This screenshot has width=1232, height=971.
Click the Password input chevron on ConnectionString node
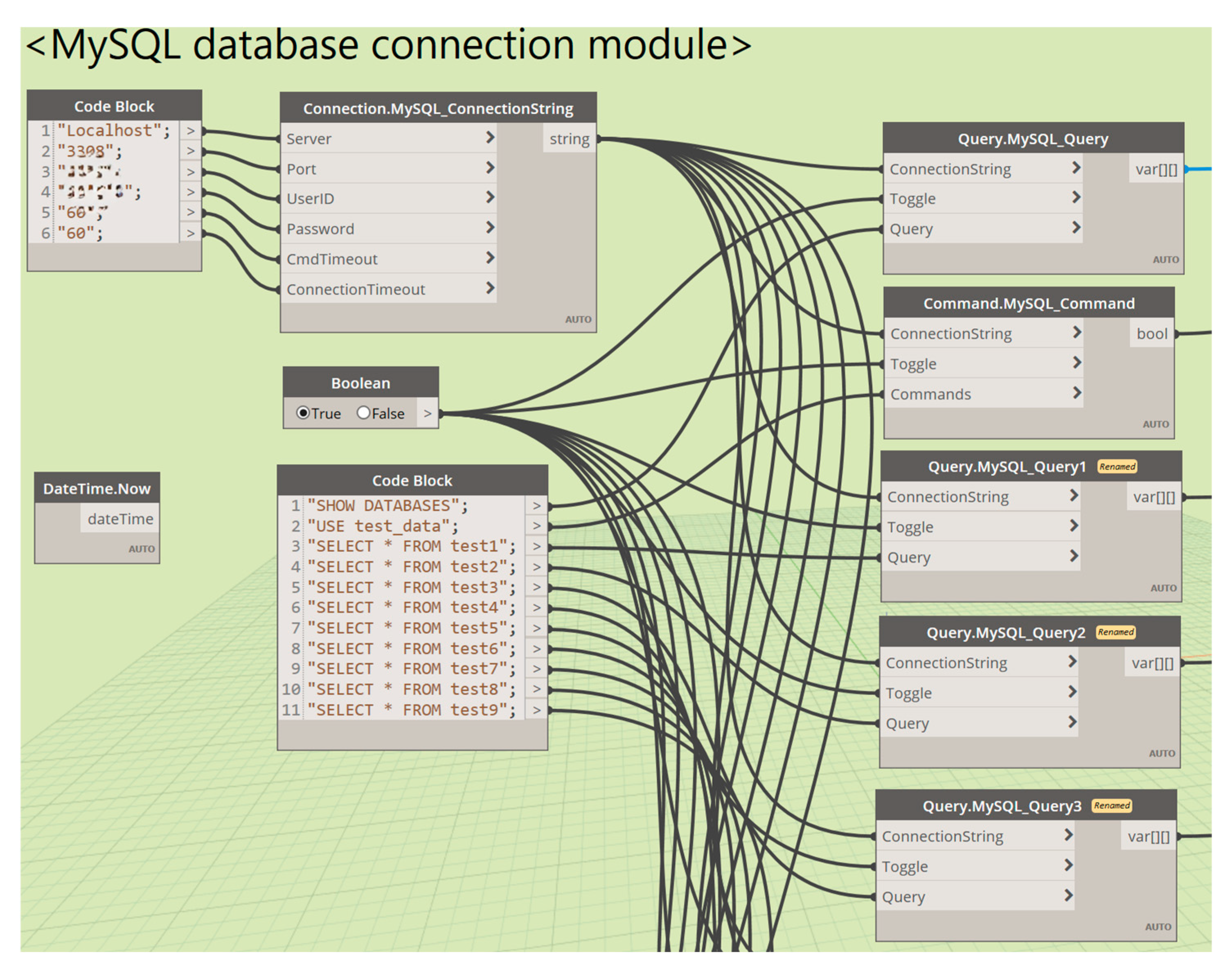[x=490, y=228]
